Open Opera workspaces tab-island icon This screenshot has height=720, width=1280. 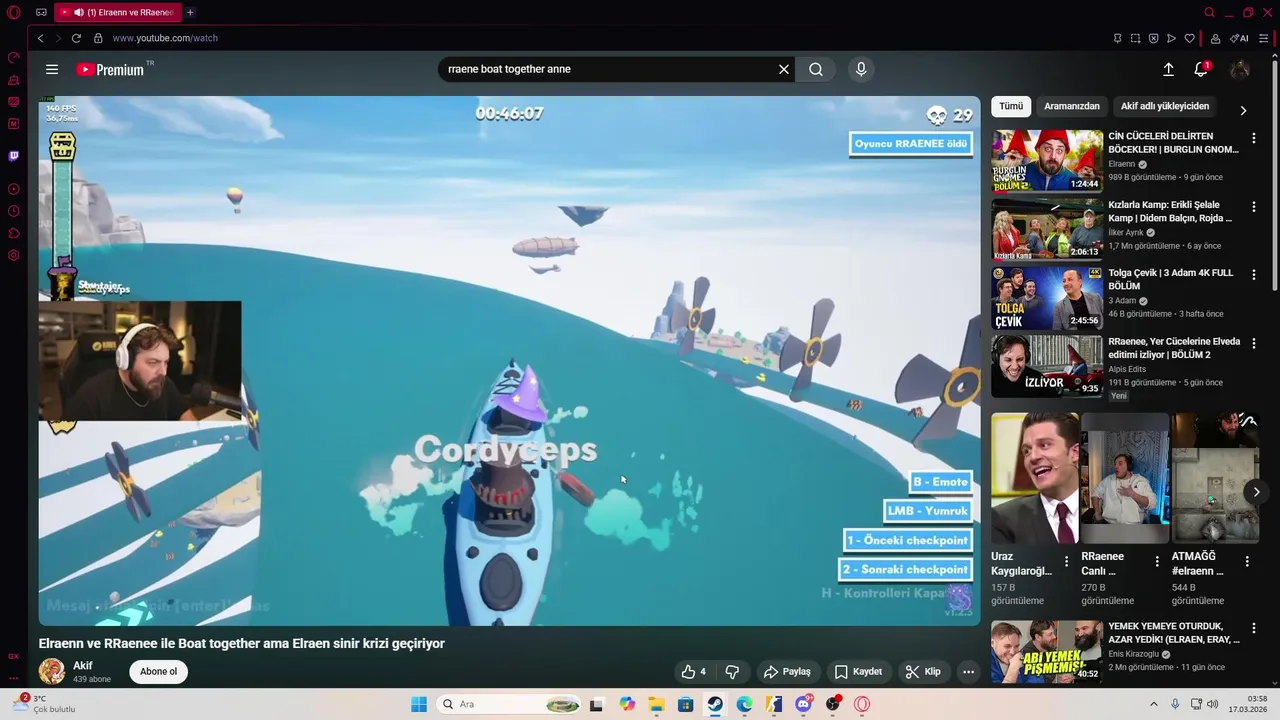click(x=41, y=12)
